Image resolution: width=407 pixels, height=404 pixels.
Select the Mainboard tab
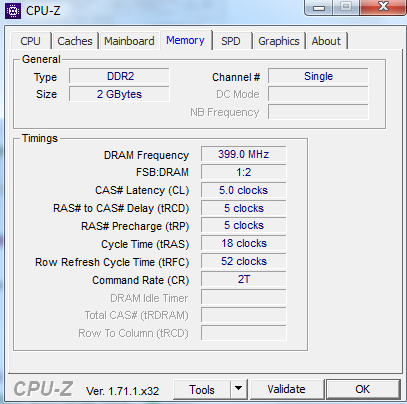click(x=129, y=41)
